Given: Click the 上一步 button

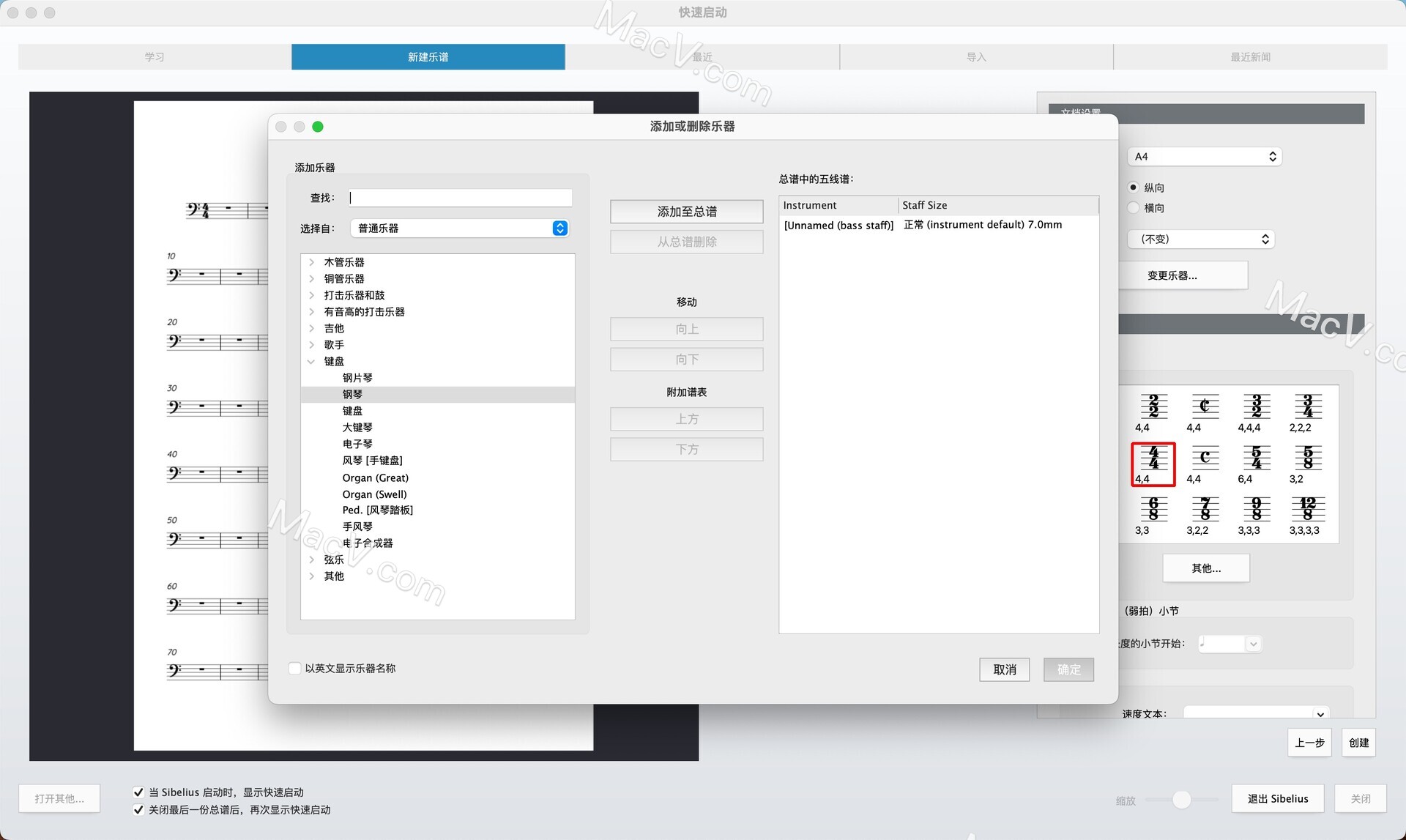Looking at the screenshot, I should pyautogui.click(x=1309, y=743).
